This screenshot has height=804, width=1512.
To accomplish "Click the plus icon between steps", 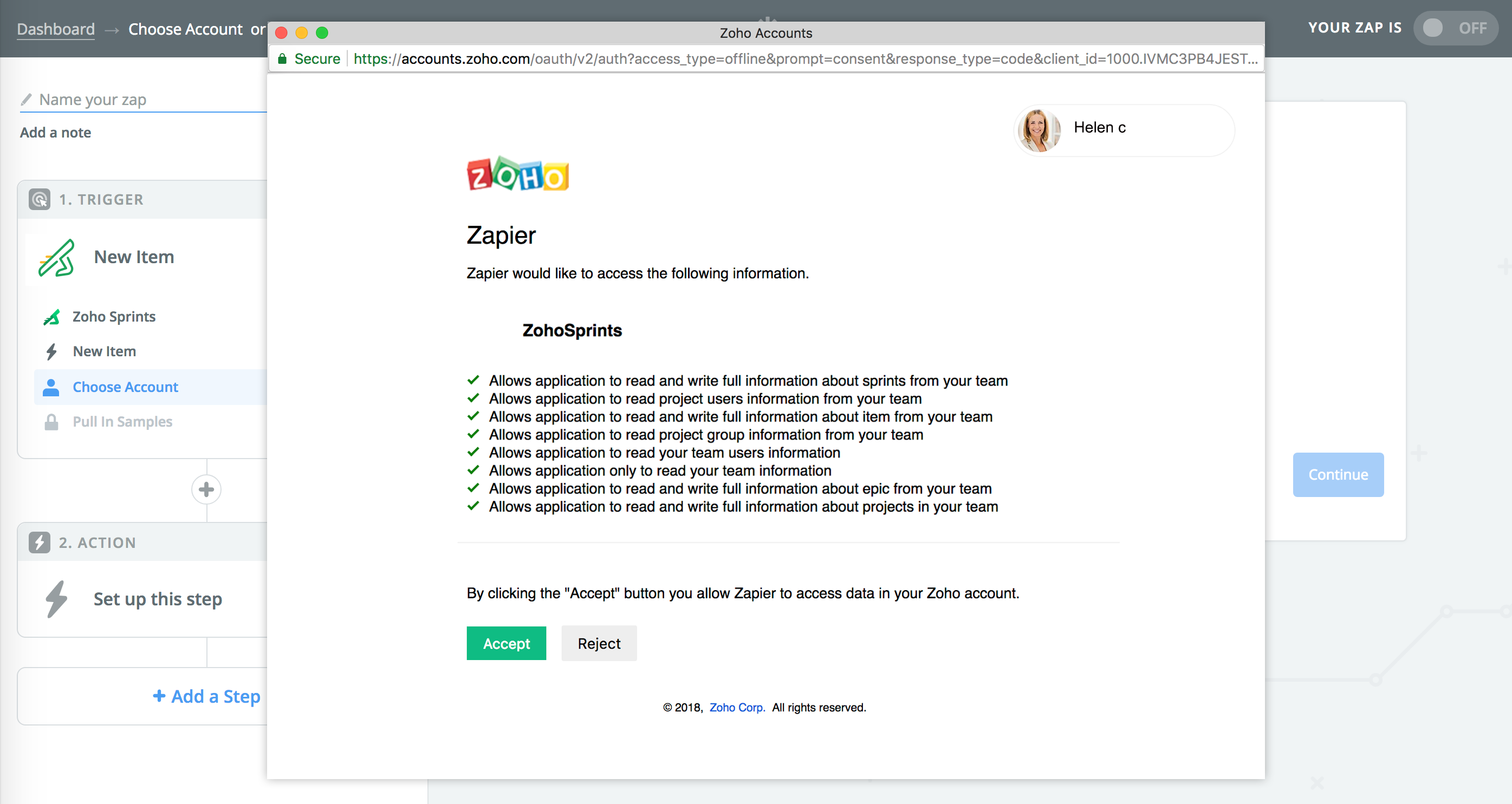I will 206,489.
